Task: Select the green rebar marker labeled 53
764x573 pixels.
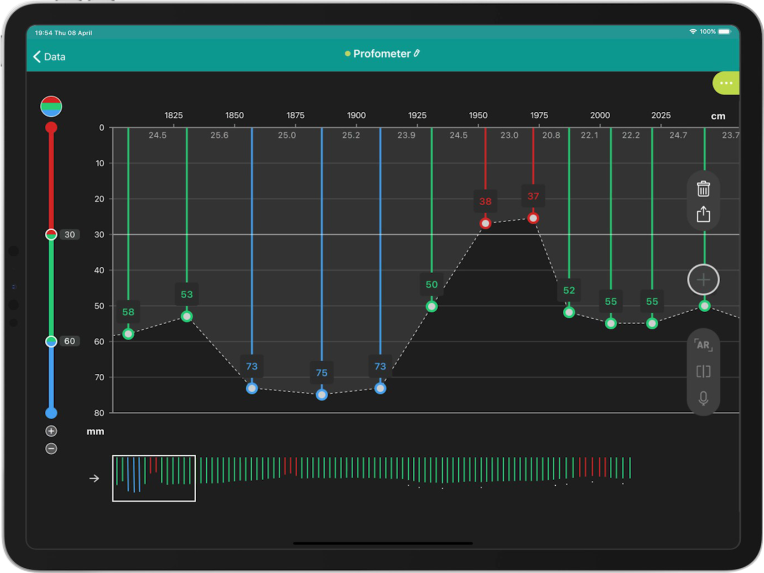Action: coord(187,316)
